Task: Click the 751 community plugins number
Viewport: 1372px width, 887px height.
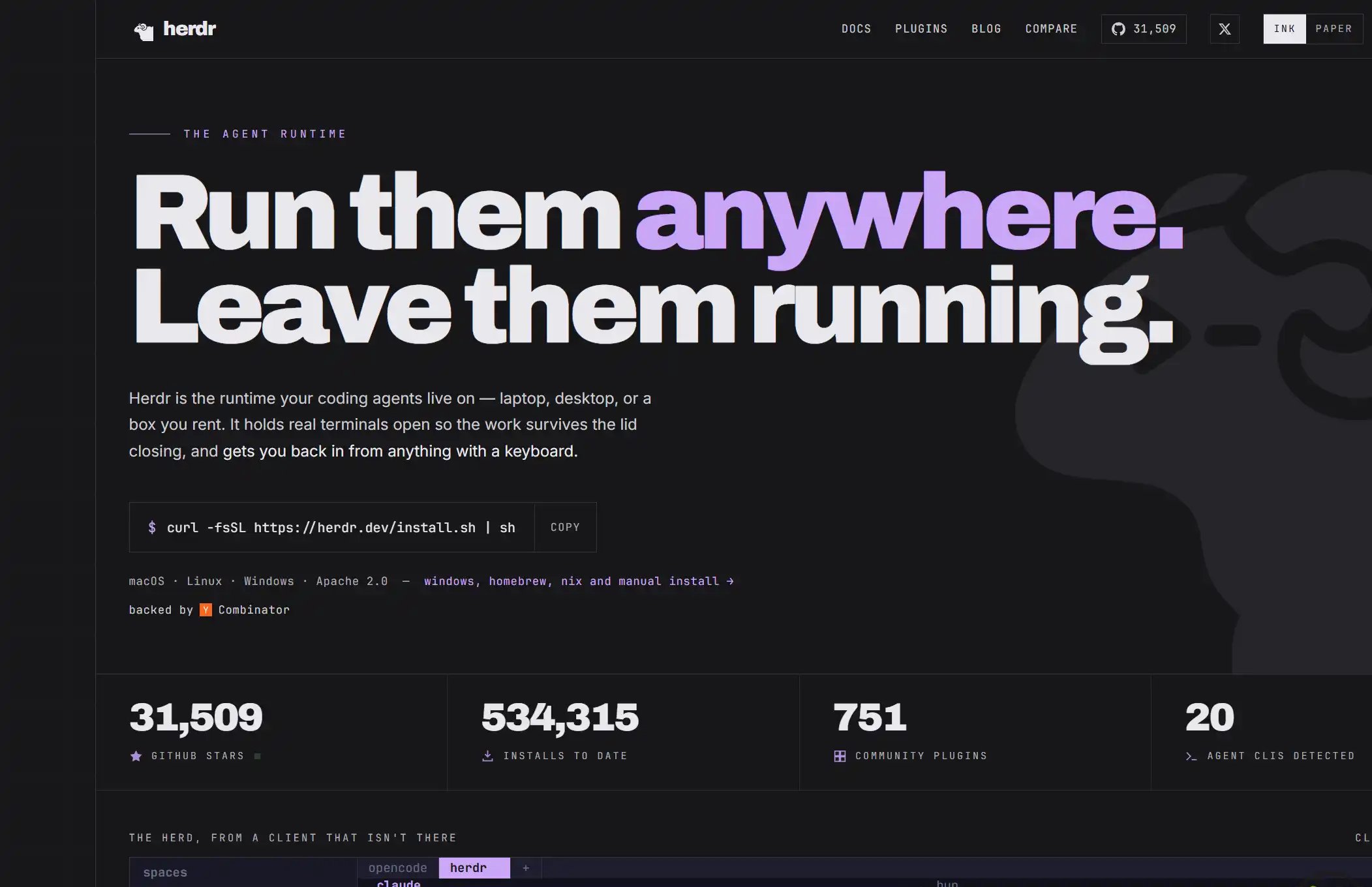Action: point(870,717)
